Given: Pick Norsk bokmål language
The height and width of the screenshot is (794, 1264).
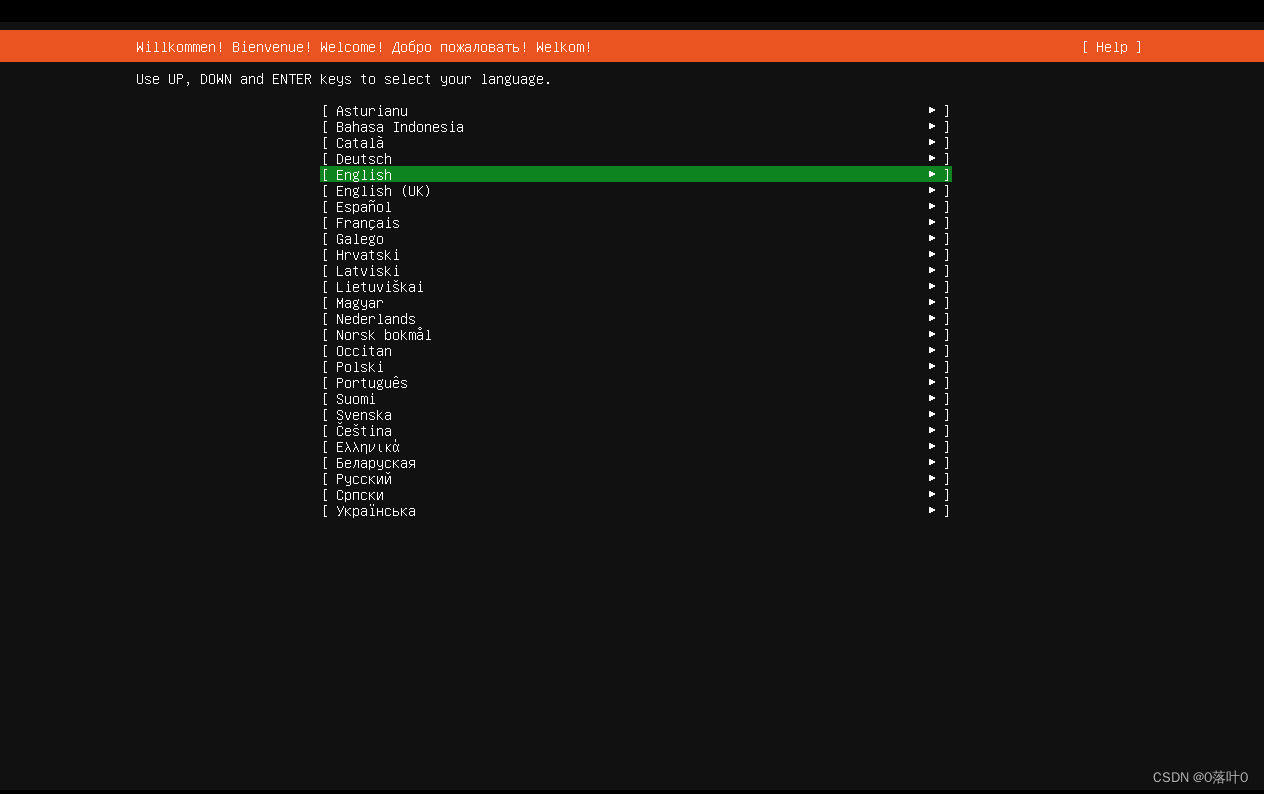Looking at the screenshot, I should point(635,335).
